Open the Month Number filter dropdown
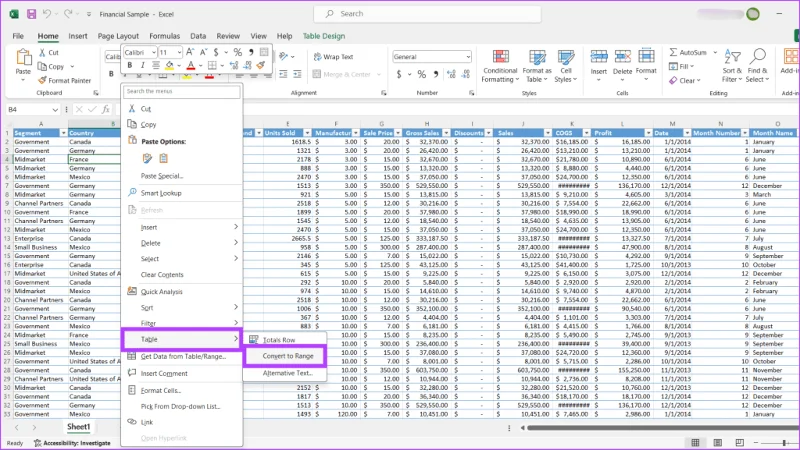 click(x=745, y=133)
